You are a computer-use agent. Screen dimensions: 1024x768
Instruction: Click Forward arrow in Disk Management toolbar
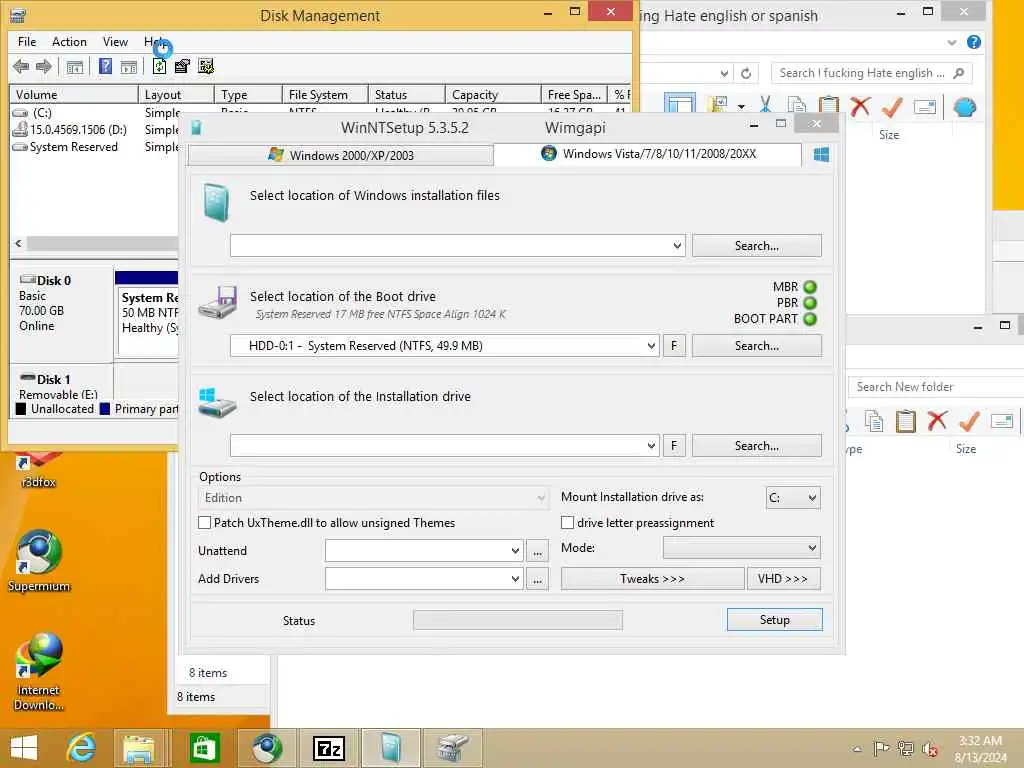pyautogui.click(x=44, y=66)
